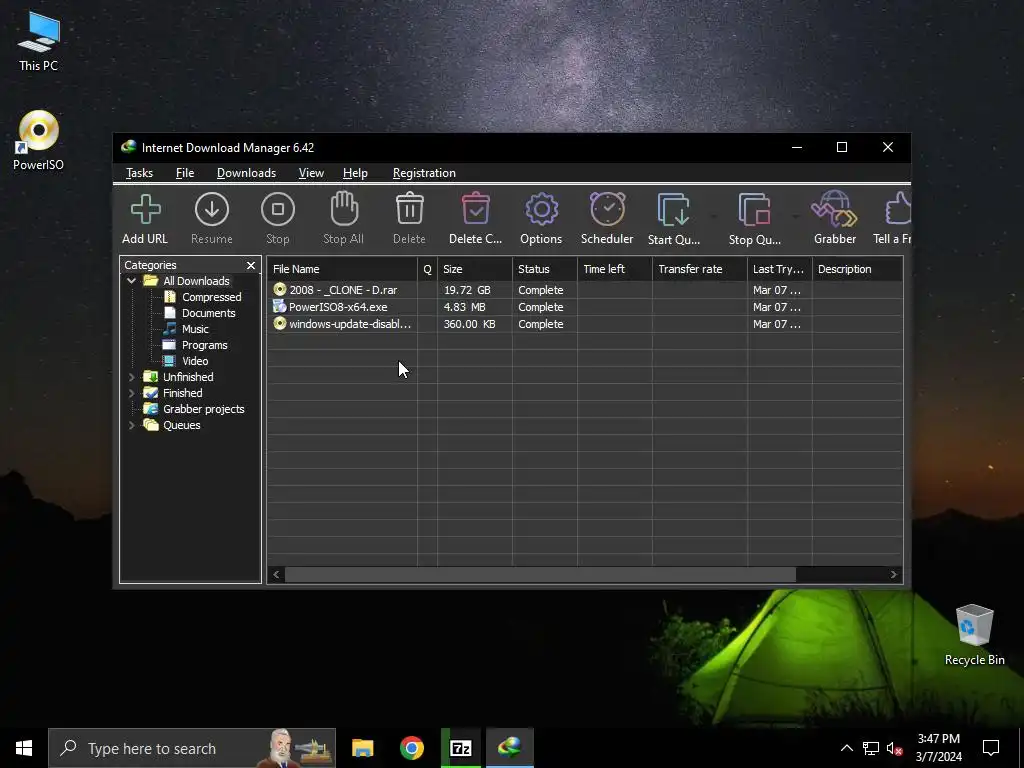Click the Start Queue icon
Viewport: 1024px width, 768px height.
674,218
